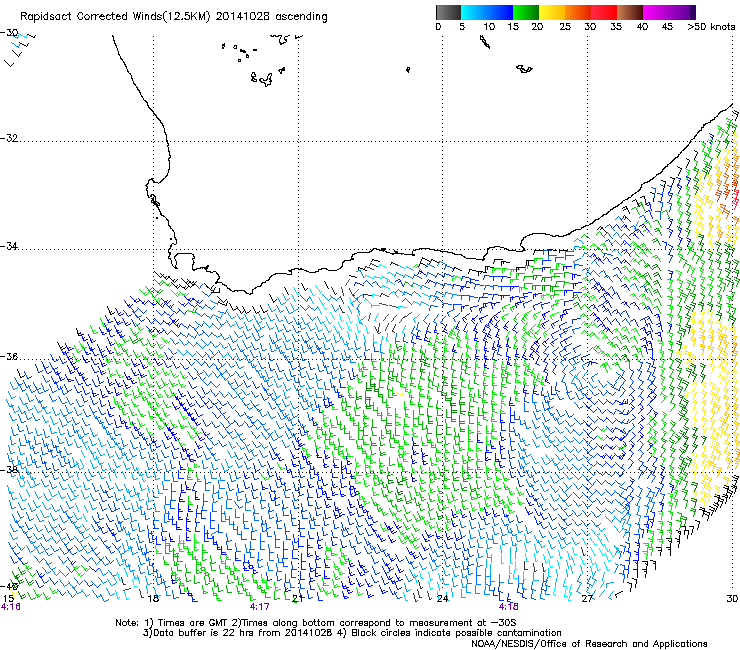Screen dimensions: 740x650
Task: Click the yellow 20-25 knots legend swatch
Action: (x=552, y=12)
